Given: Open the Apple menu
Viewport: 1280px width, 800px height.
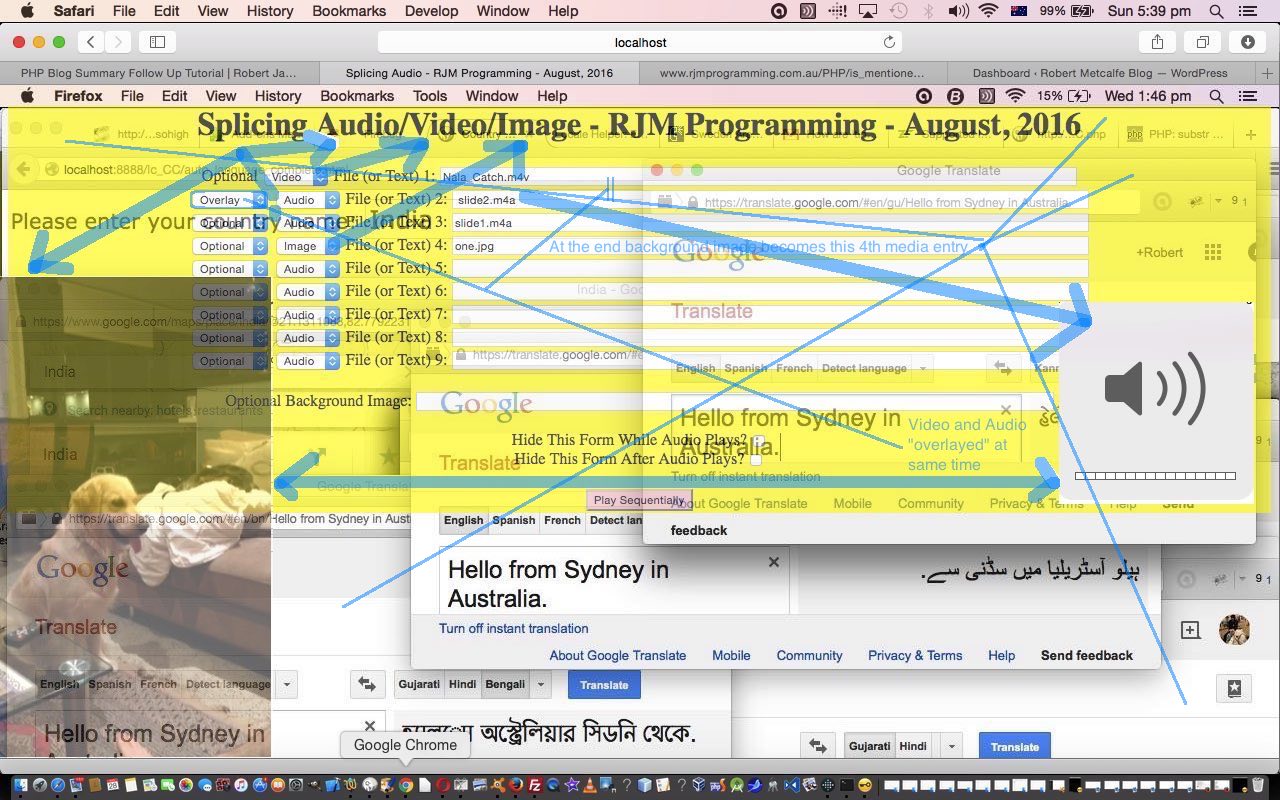Looking at the screenshot, I should 27,11.
